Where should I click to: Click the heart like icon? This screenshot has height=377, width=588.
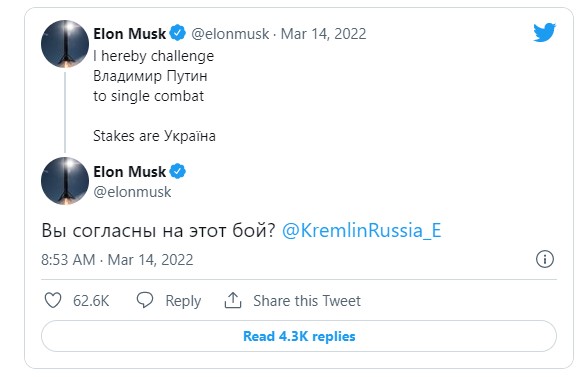(53, 300)
